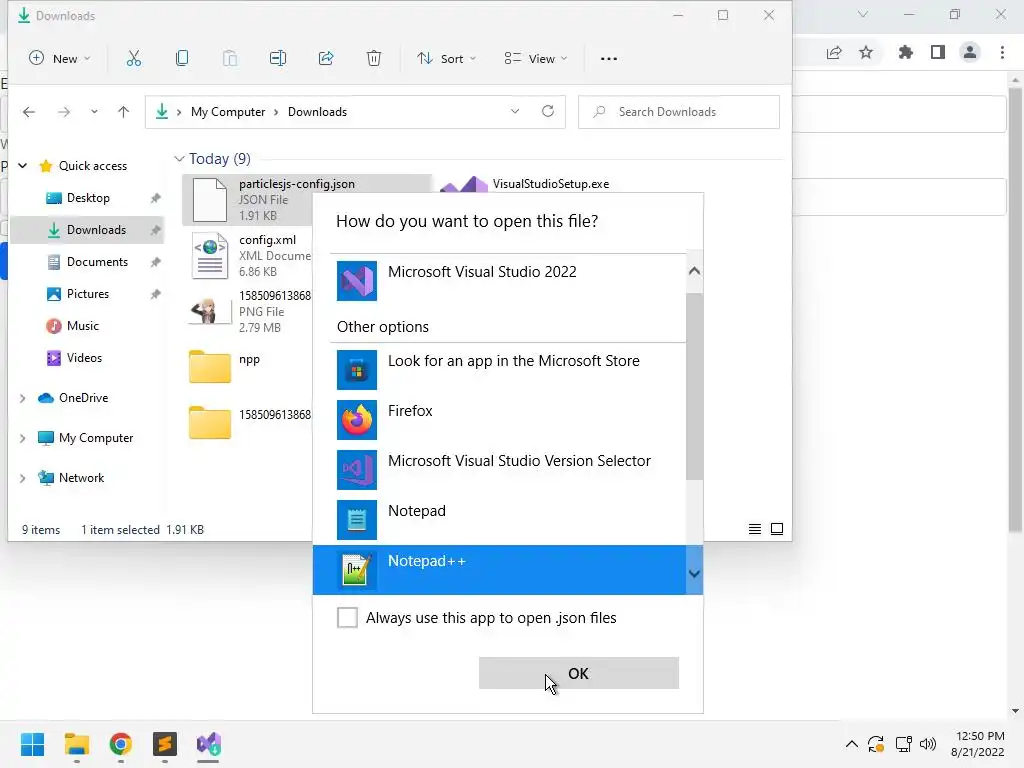Open Chrome from the taskbar

pos(121,744)
